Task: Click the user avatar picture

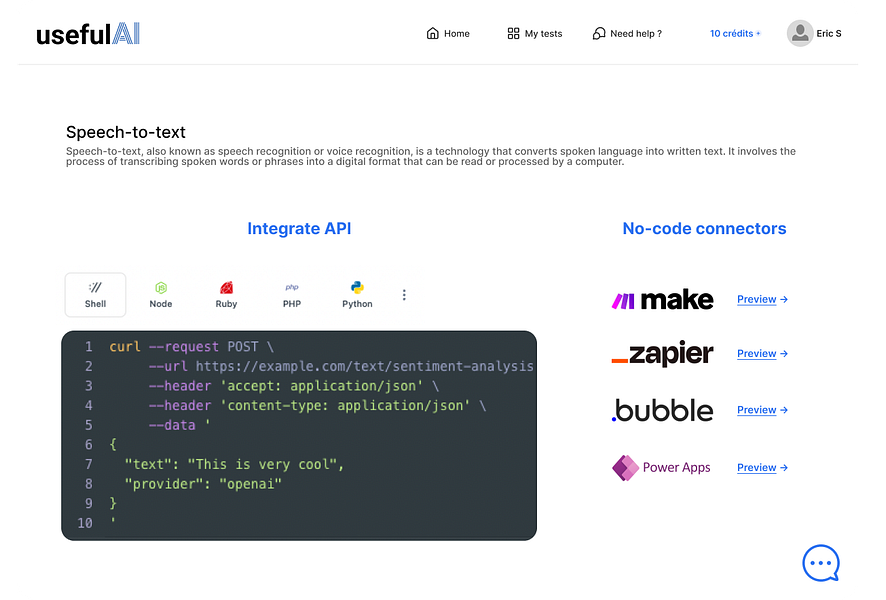Action: pyautogui.click(x=800, y=33)
